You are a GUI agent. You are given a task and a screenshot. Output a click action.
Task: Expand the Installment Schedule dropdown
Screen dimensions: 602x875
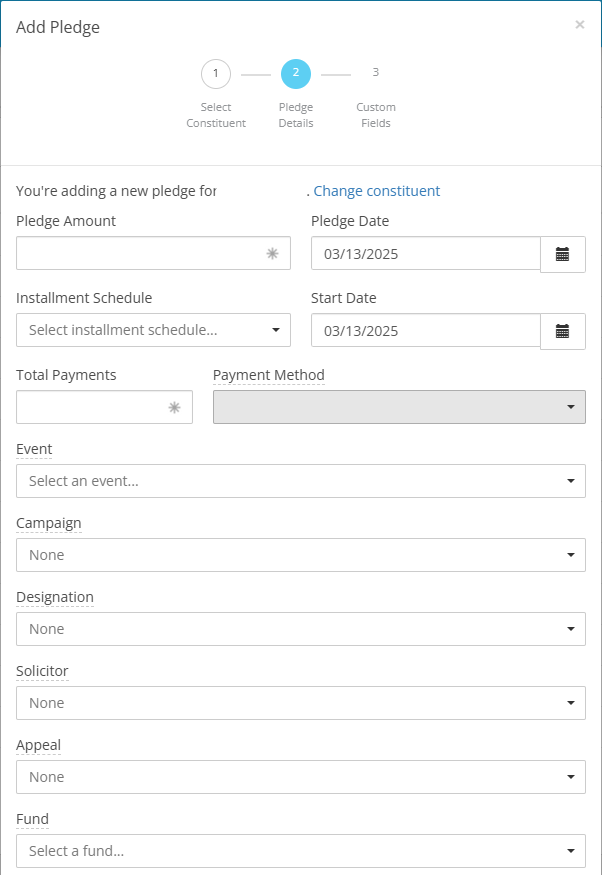coord(153,330)
